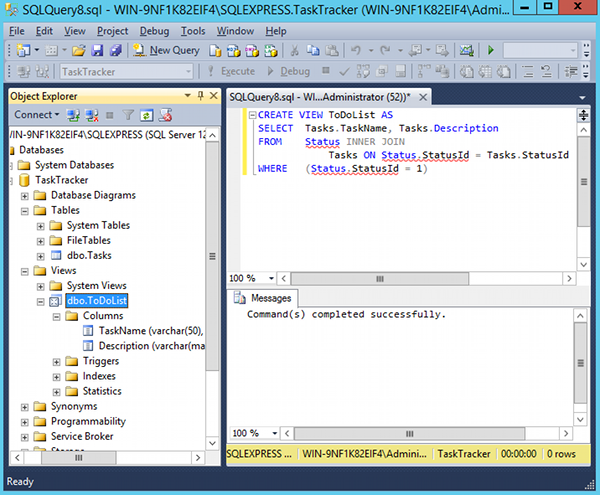Click the Open File folder icon
The height and width of the screenshot is (495, 600).
(x=81, y=50)
